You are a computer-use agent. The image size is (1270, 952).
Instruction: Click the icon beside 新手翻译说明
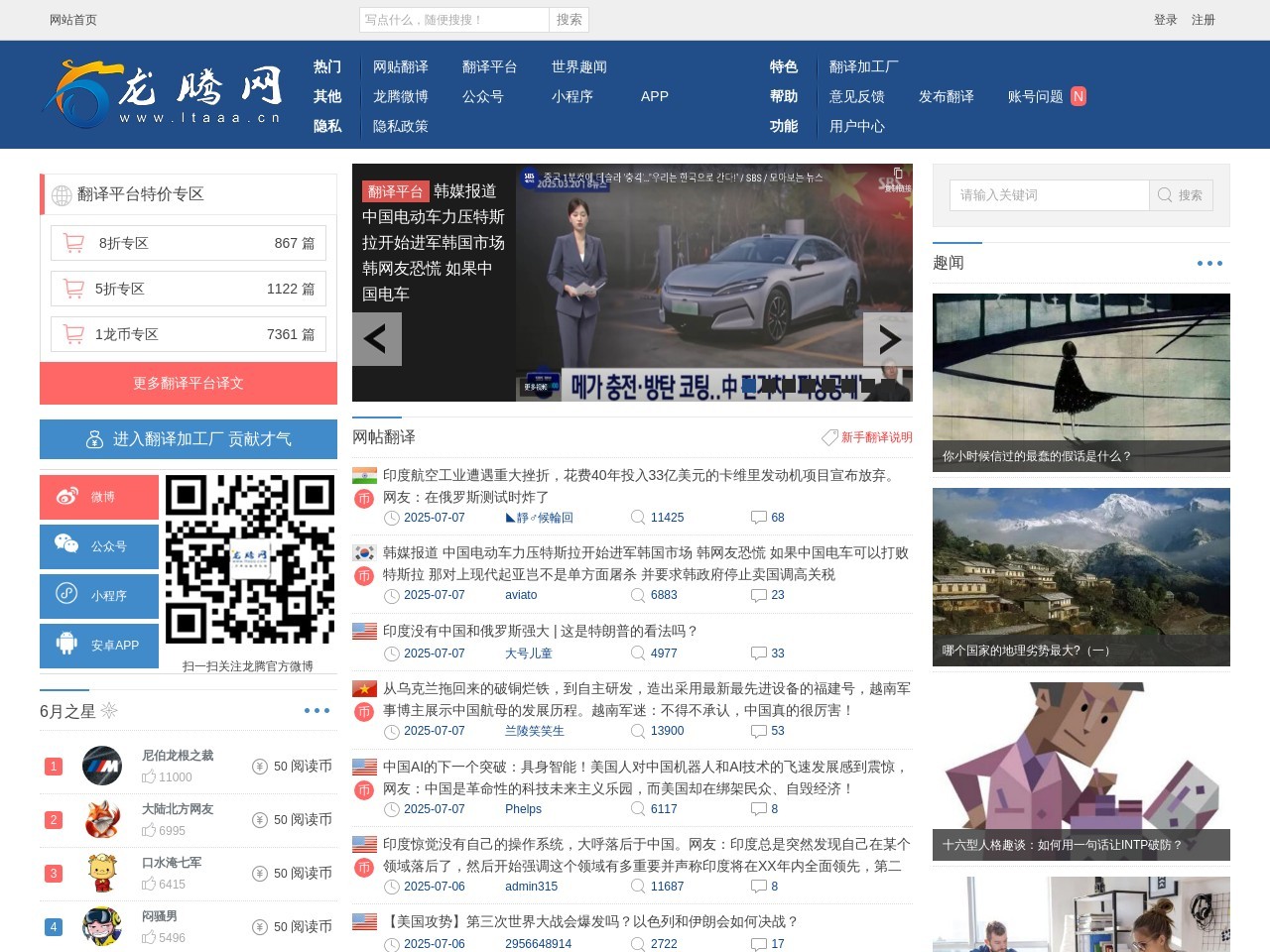tap(830, 437)
